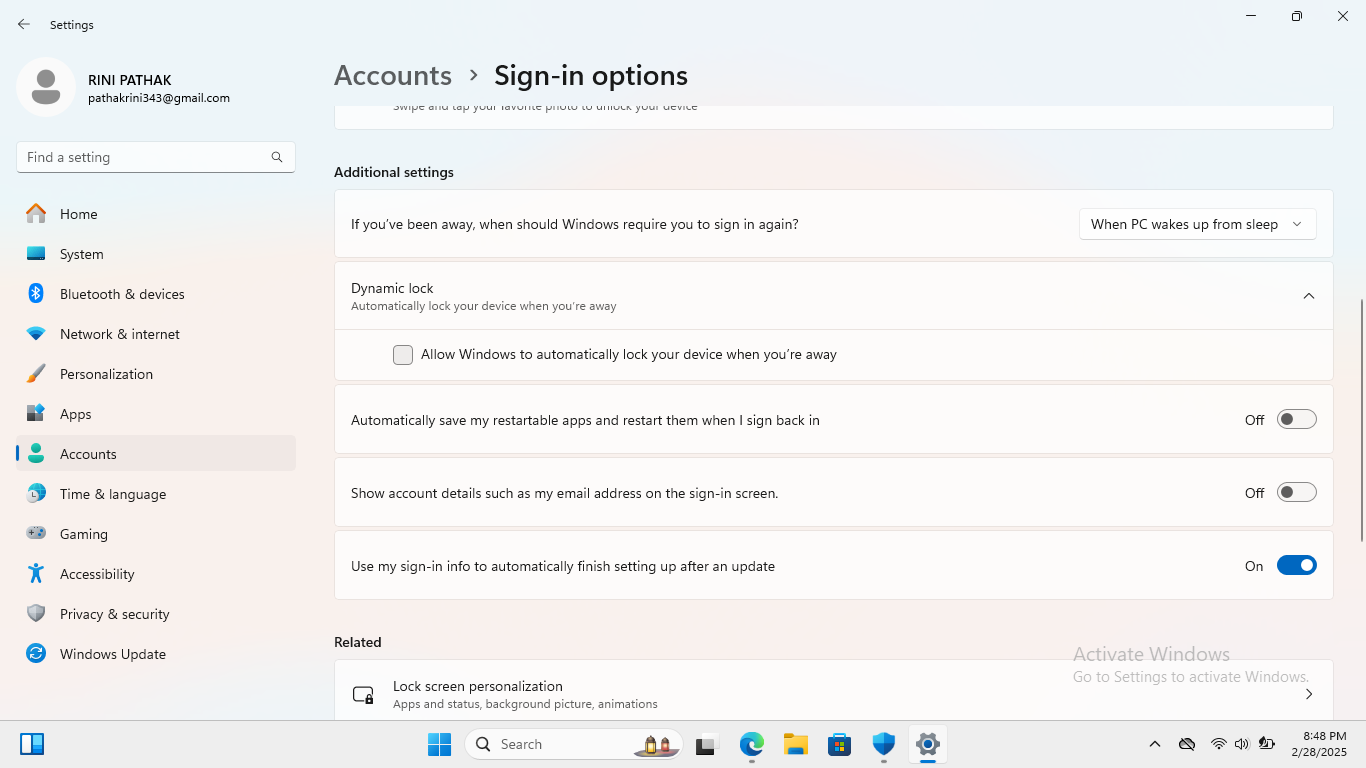Launch Microsoft Edge from the taskbar
Image resolution: width=1366 pixels, height=768 pixels.
click(x=752, y=744)
